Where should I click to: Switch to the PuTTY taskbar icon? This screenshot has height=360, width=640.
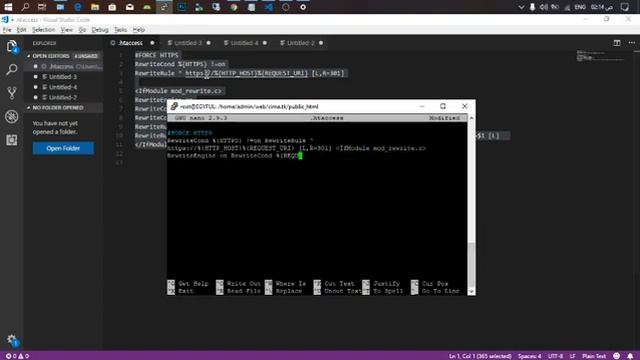pos(164,7)
